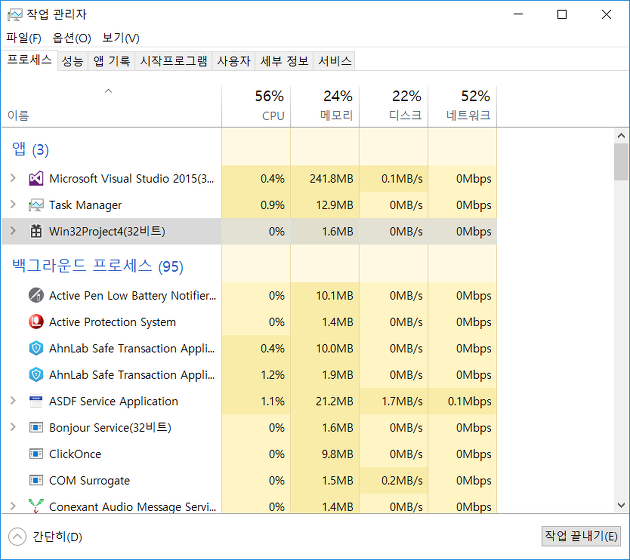The width and height of the screenshot is (630, 560).
Task: Switch to the 시작프로그램 tab
Action: (x=174, y=61)
